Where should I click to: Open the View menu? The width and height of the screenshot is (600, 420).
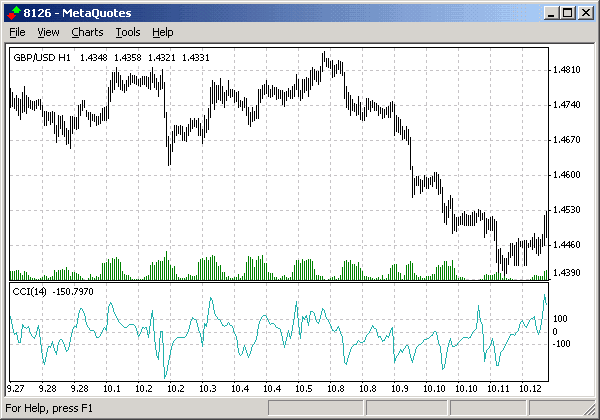[48, 33]
